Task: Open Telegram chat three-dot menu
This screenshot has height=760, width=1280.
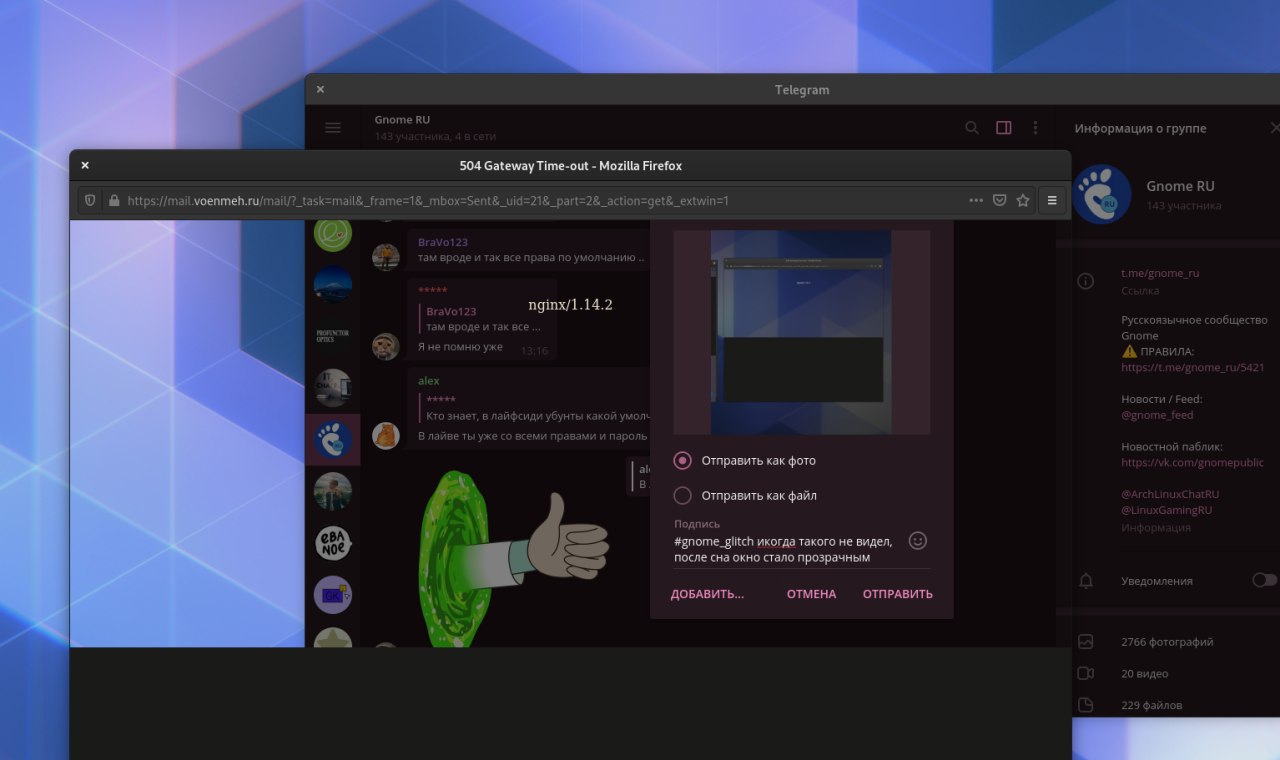Action: pos(1036,128)
